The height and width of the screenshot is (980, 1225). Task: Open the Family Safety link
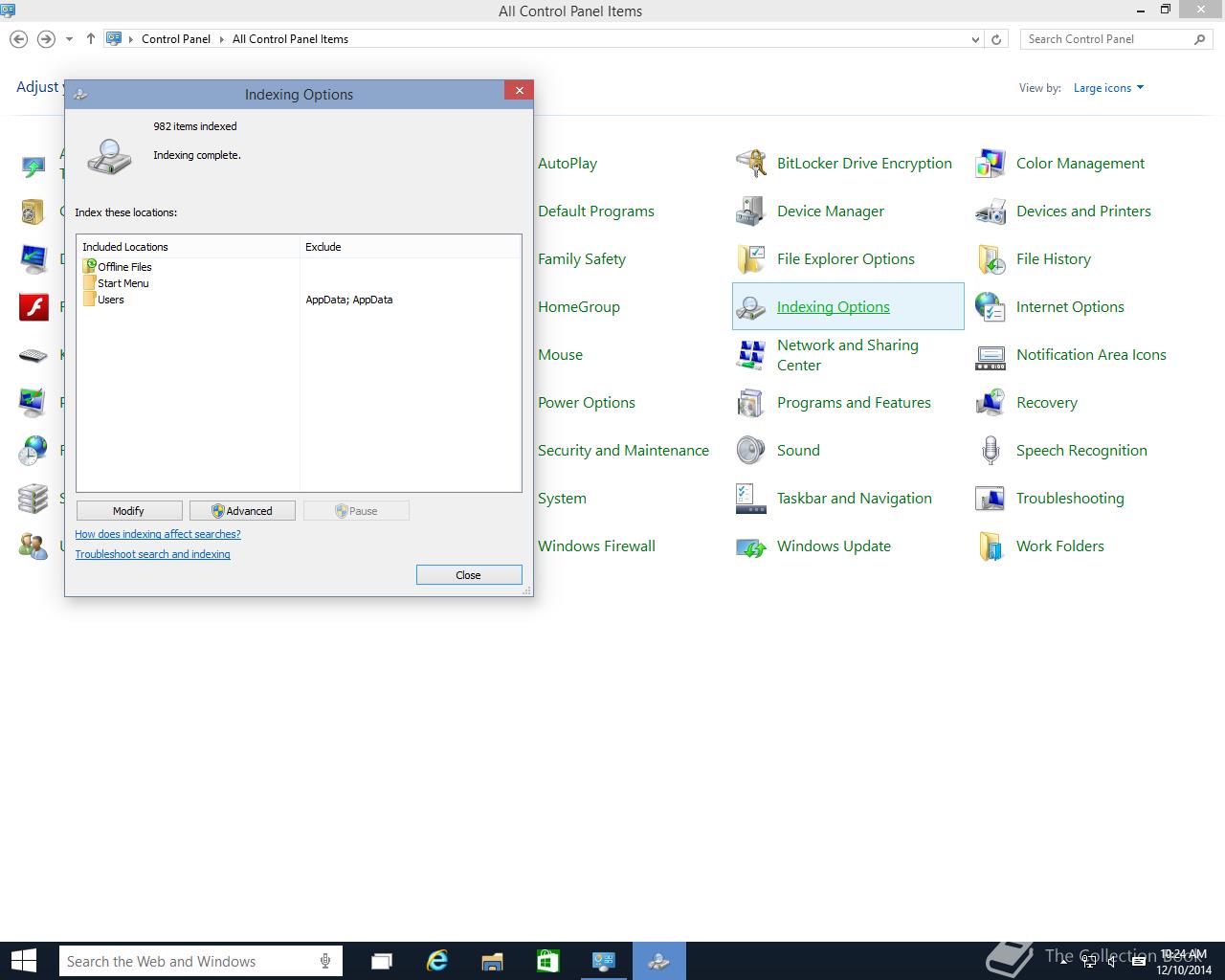point(582,259)
